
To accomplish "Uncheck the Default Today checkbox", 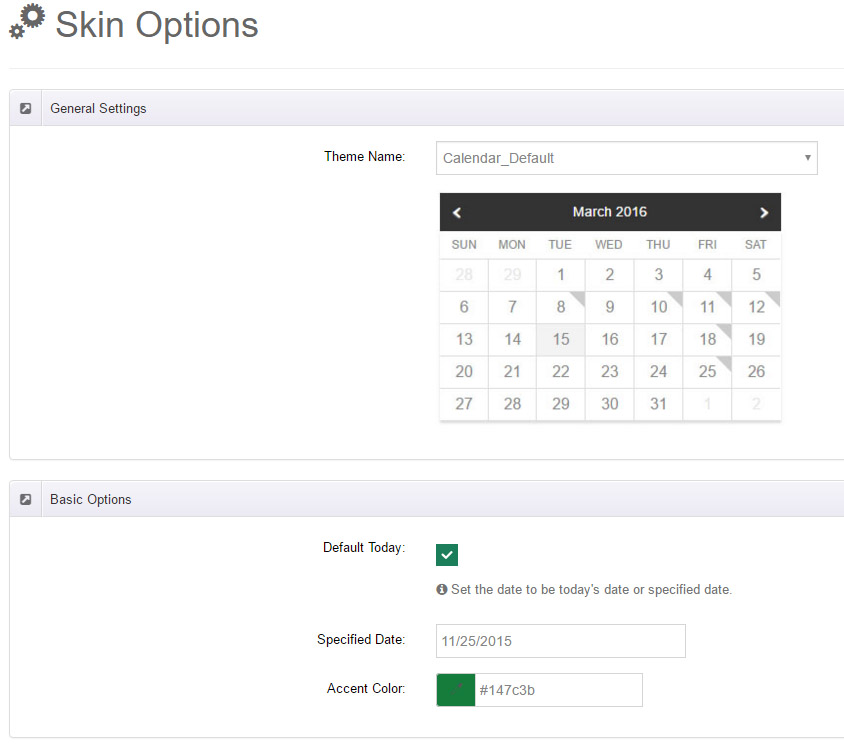I will [x=447, y=554].
